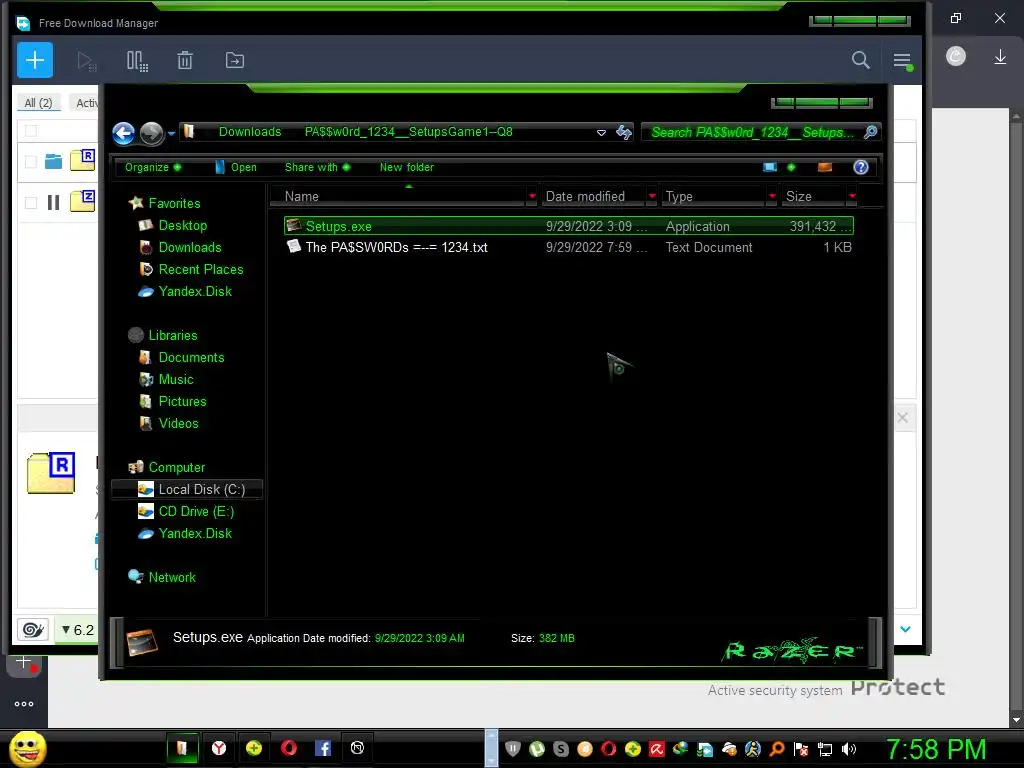Open the hamburger menu in Free Download Manager
The width and height of the screenshot is (1024, 768).
click(x=902, y=61)
